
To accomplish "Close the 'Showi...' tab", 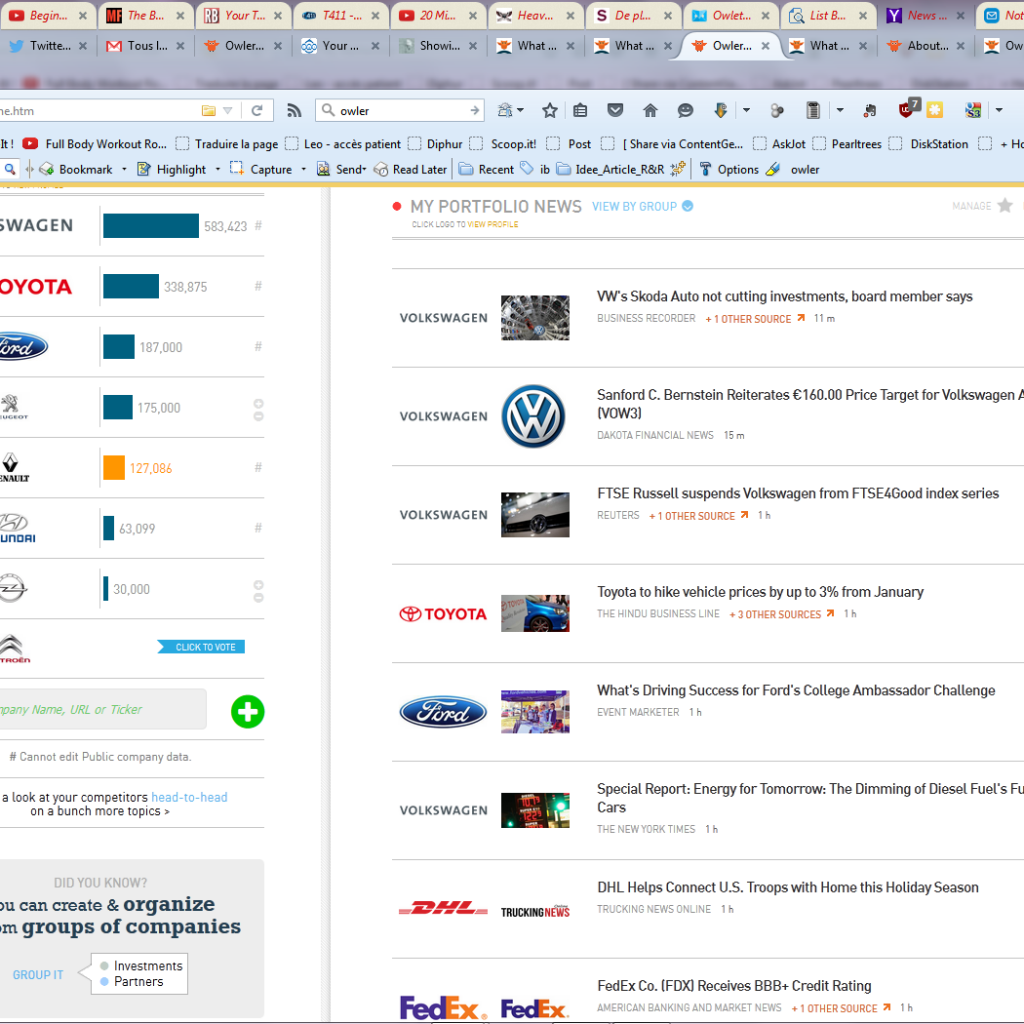I will coord(473,46).
